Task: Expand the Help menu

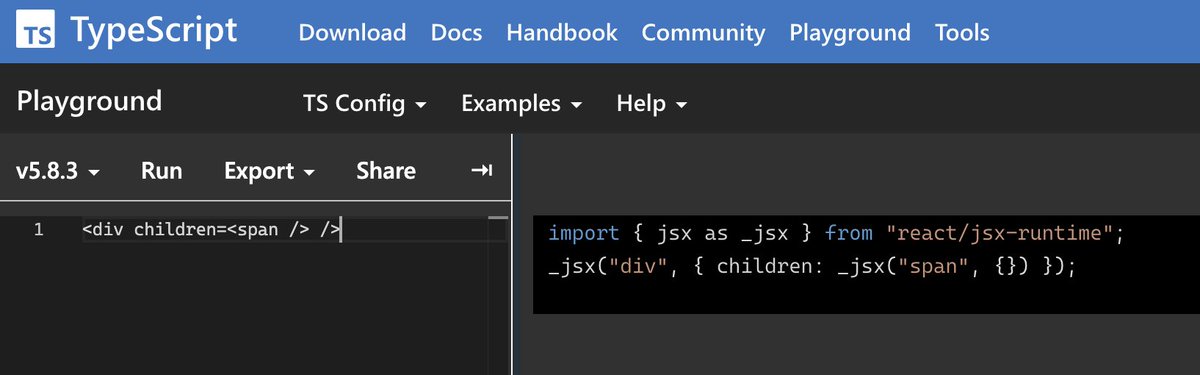Action: click(652, 103)
